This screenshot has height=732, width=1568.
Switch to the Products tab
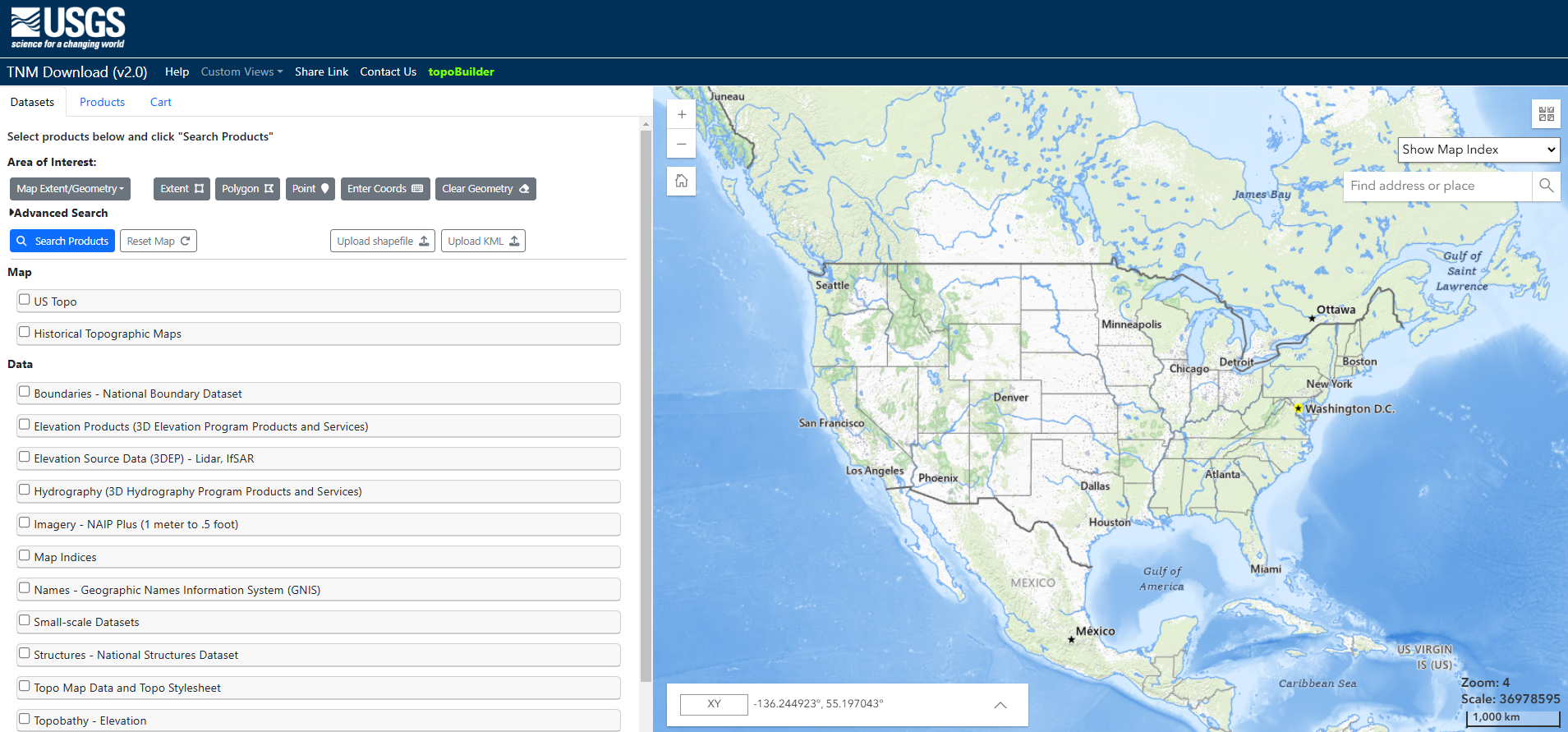coord(102,102)
